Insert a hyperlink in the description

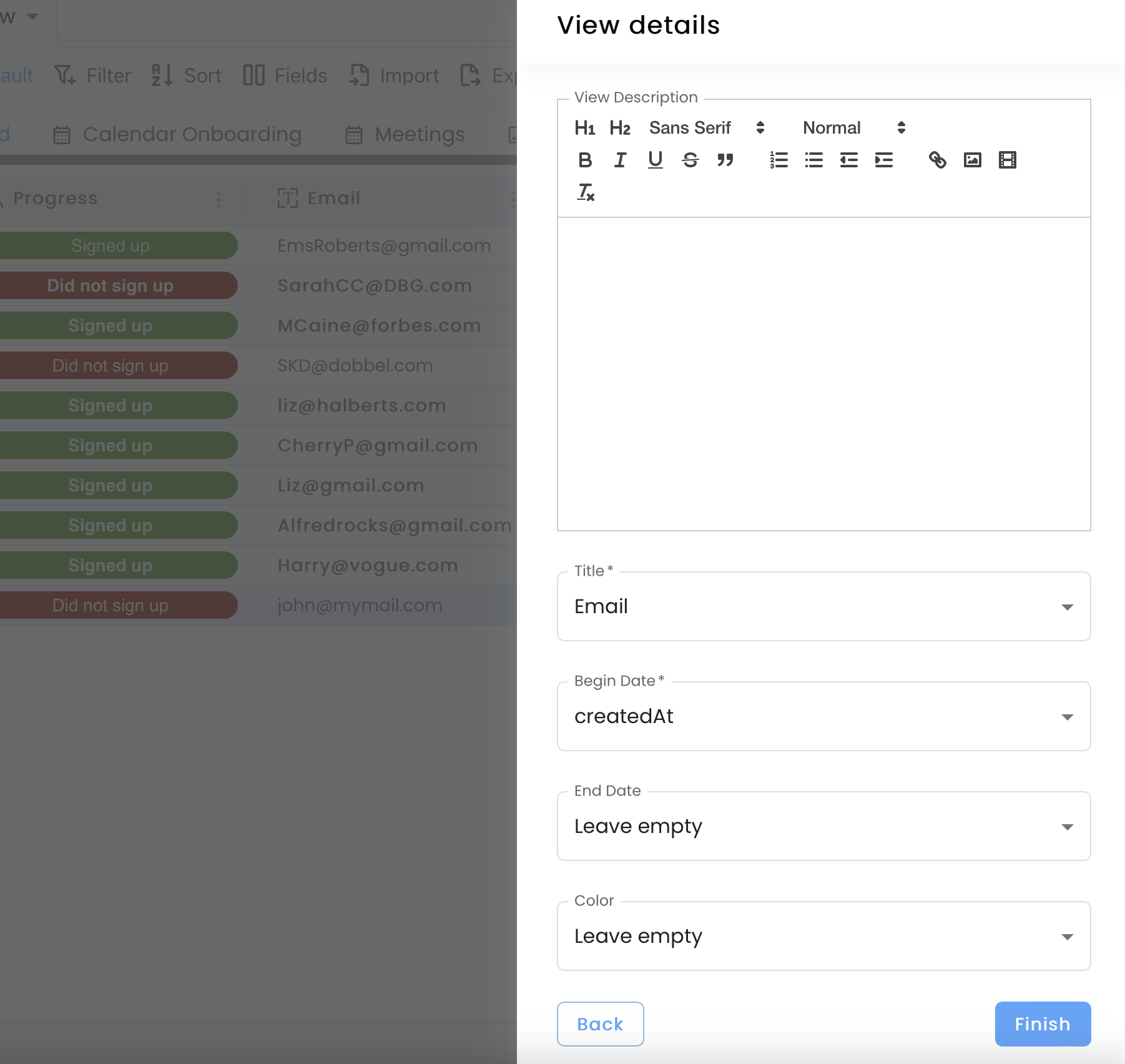[x=938, y=160]
